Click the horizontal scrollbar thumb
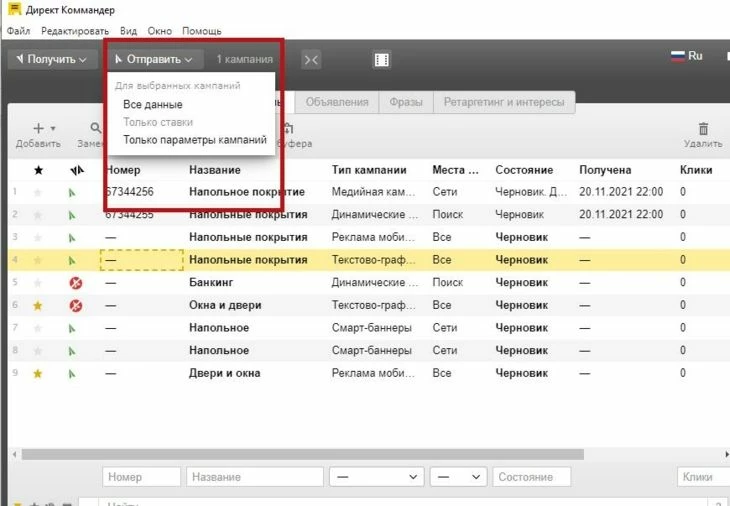Viewport: 730px width, 506px height. click(x=303, y=454)
